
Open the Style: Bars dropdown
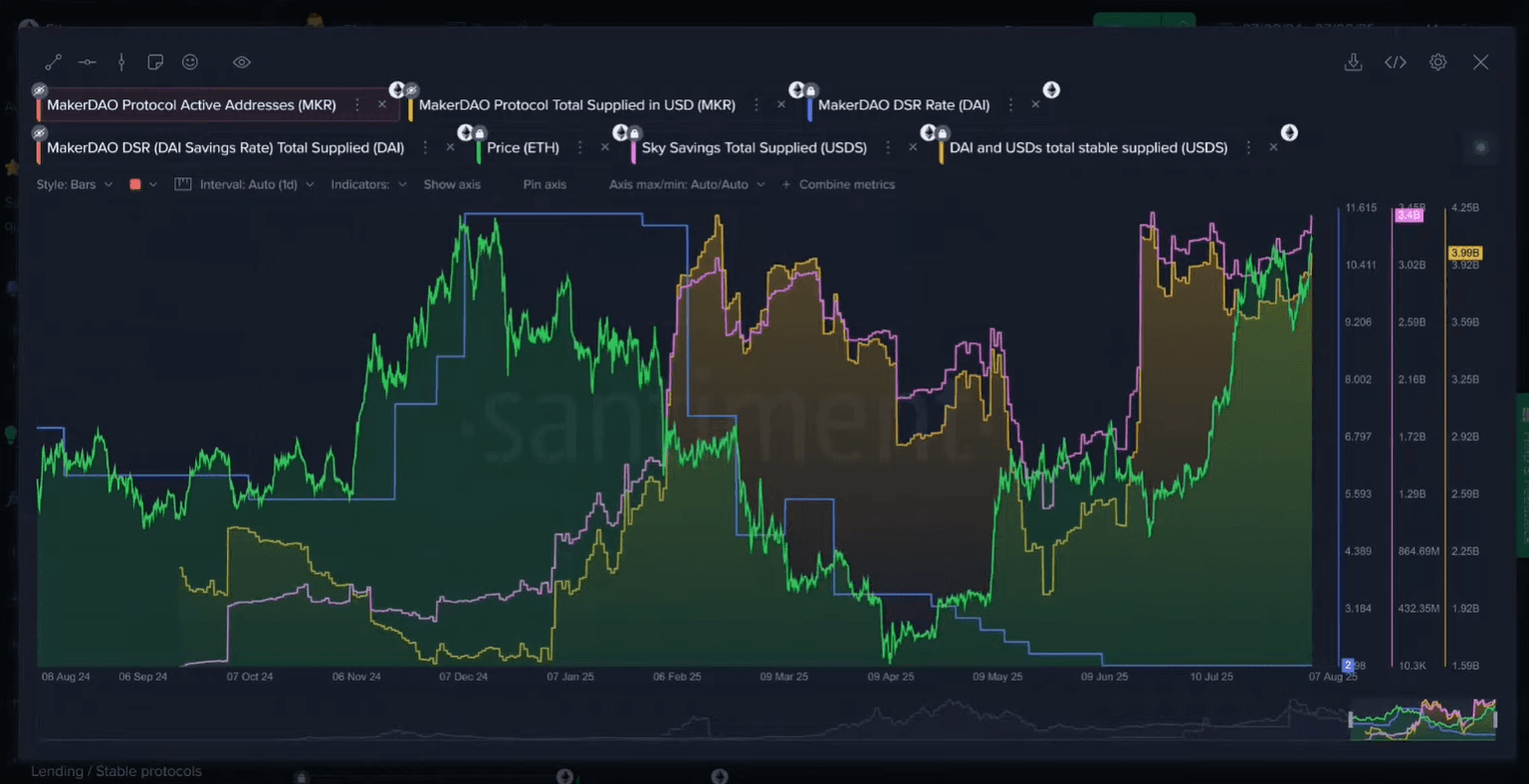point(75,184)
